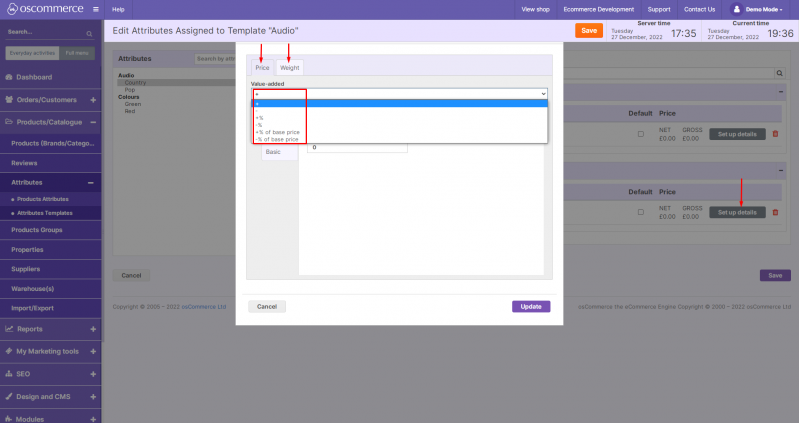799x423 pixels.
Task: Open the Help menu in the top bar
Action: 118,9
